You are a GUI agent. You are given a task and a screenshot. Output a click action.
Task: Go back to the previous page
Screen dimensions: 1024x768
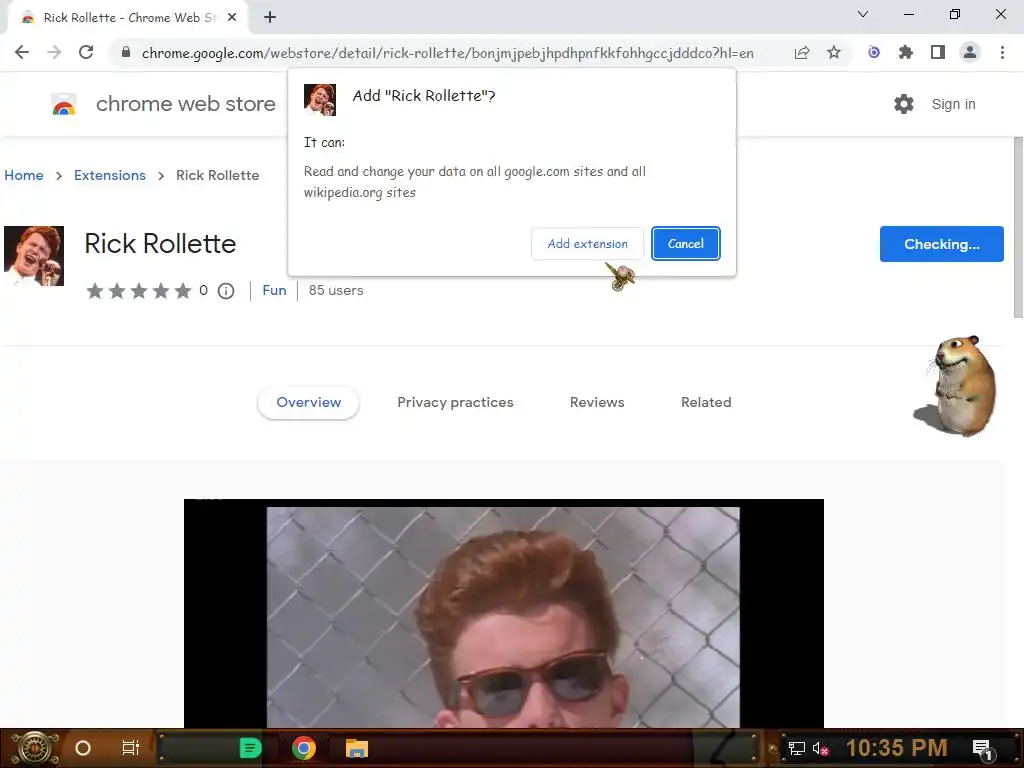[x=22, y=52]
